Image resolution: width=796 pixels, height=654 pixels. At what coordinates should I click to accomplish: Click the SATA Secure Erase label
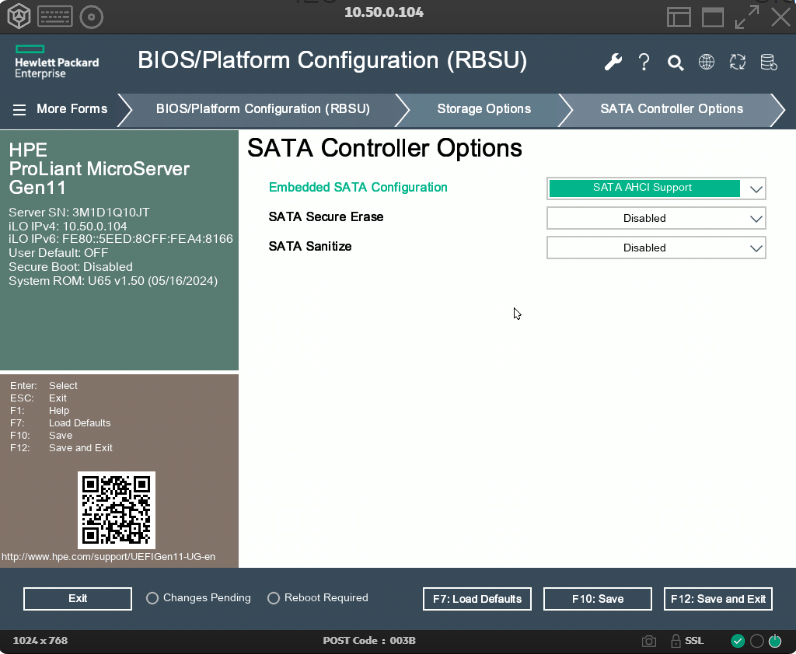[x=326, y=217]
